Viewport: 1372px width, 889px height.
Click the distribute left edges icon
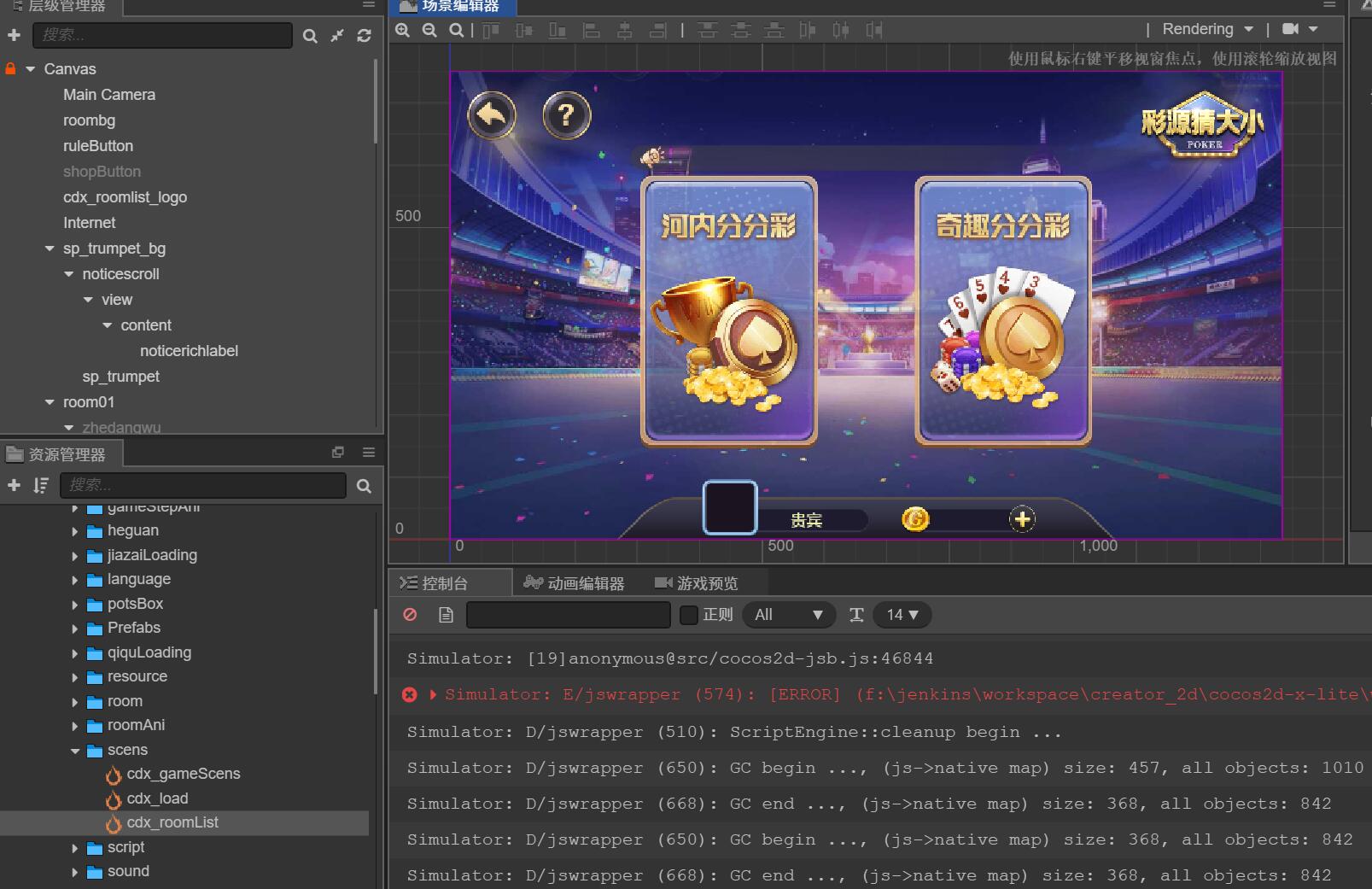tap(808, 30)
